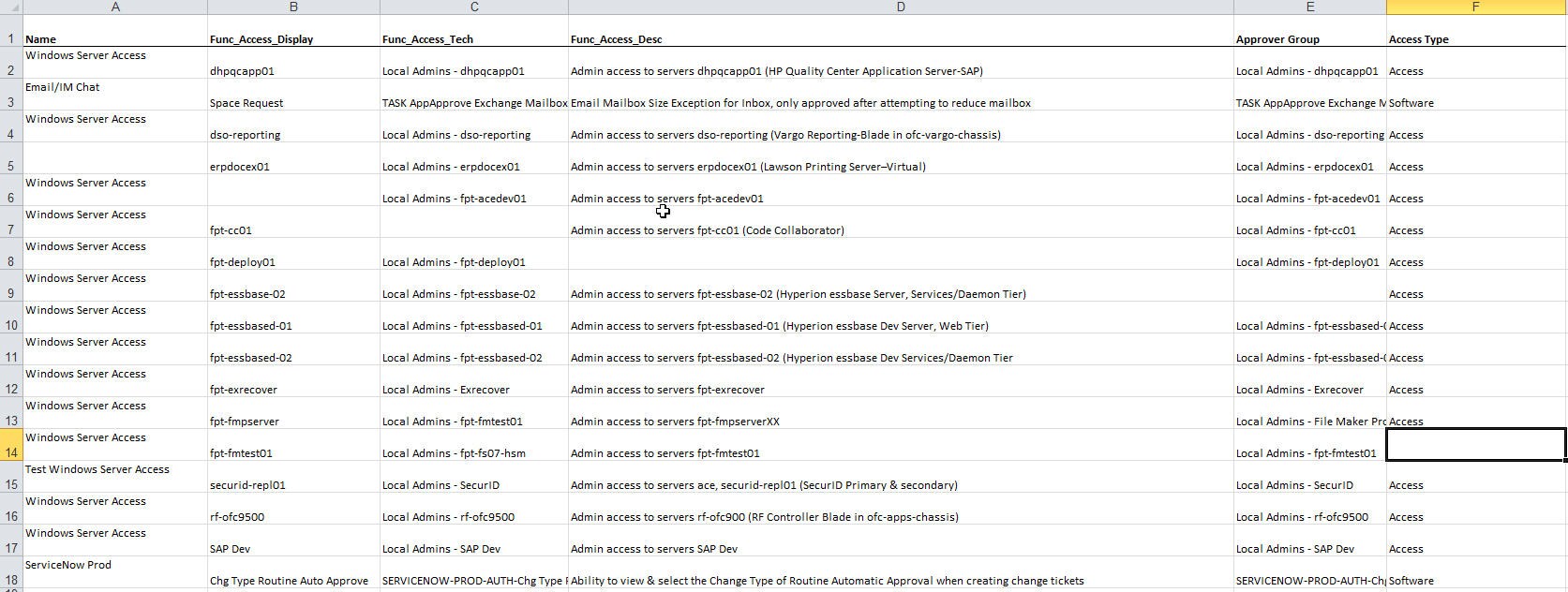Select the Space Request cell

pos(293,95)
